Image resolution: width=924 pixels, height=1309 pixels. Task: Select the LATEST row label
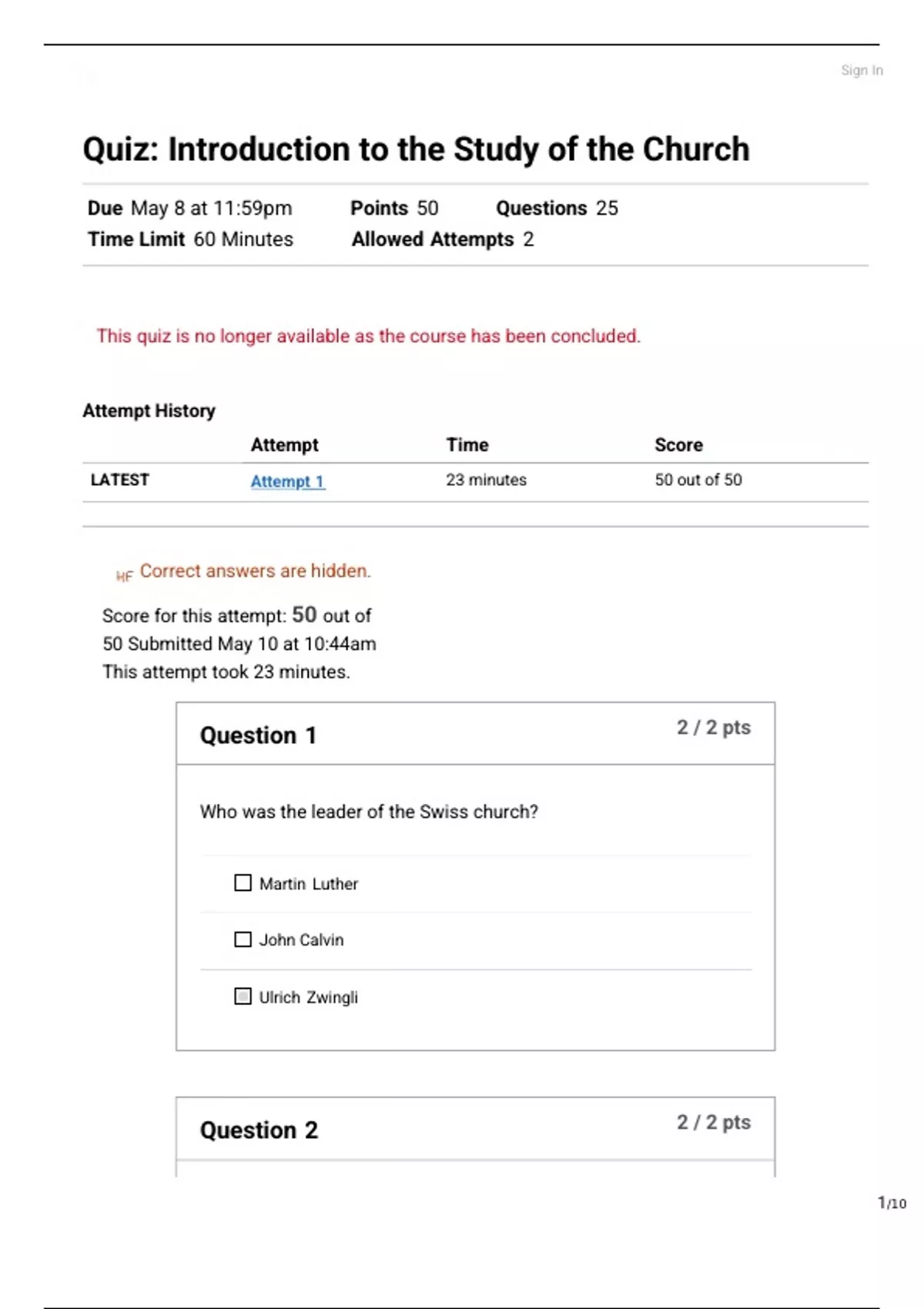(x=119, y=480)
